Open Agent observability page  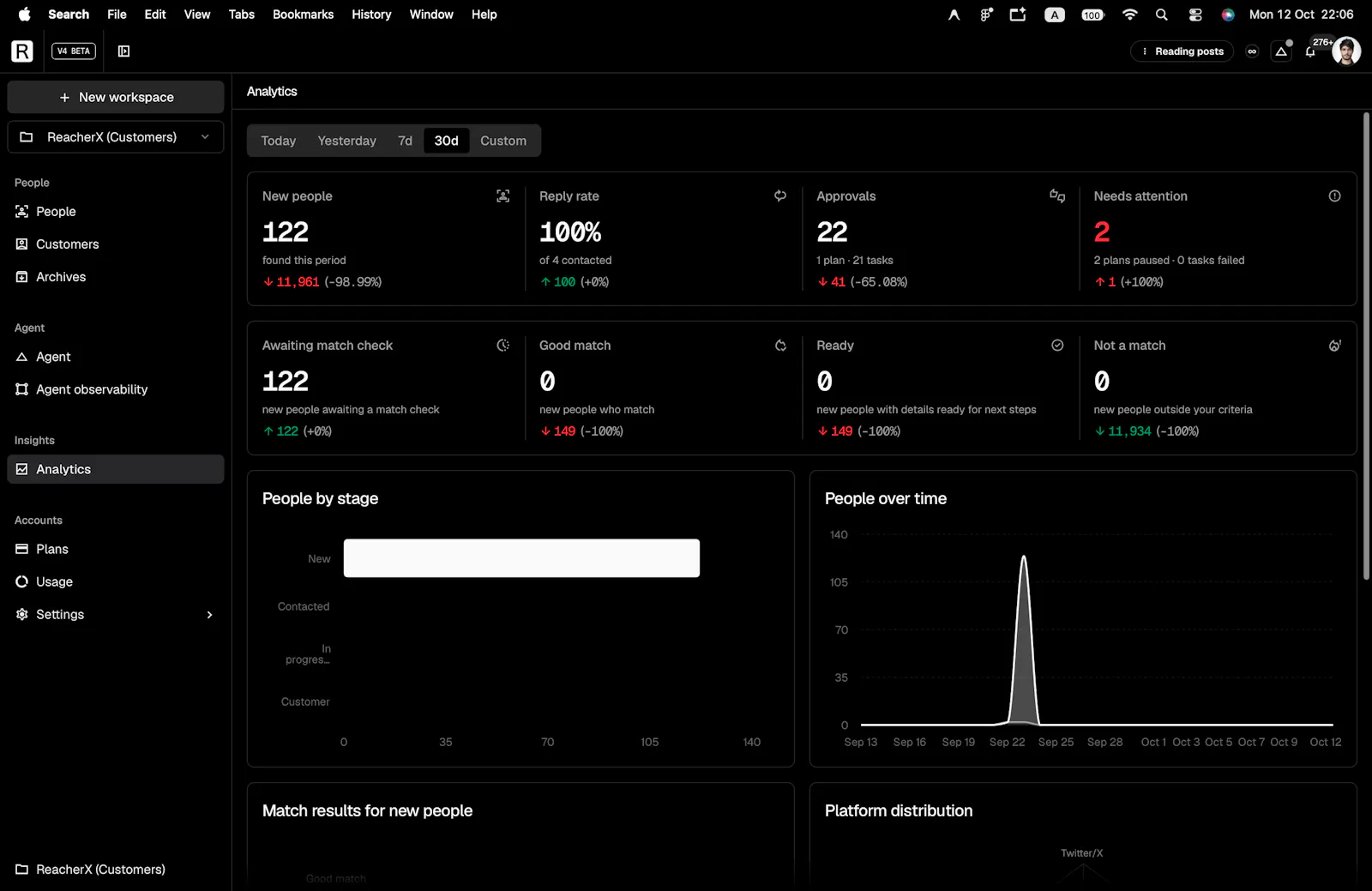116,389
